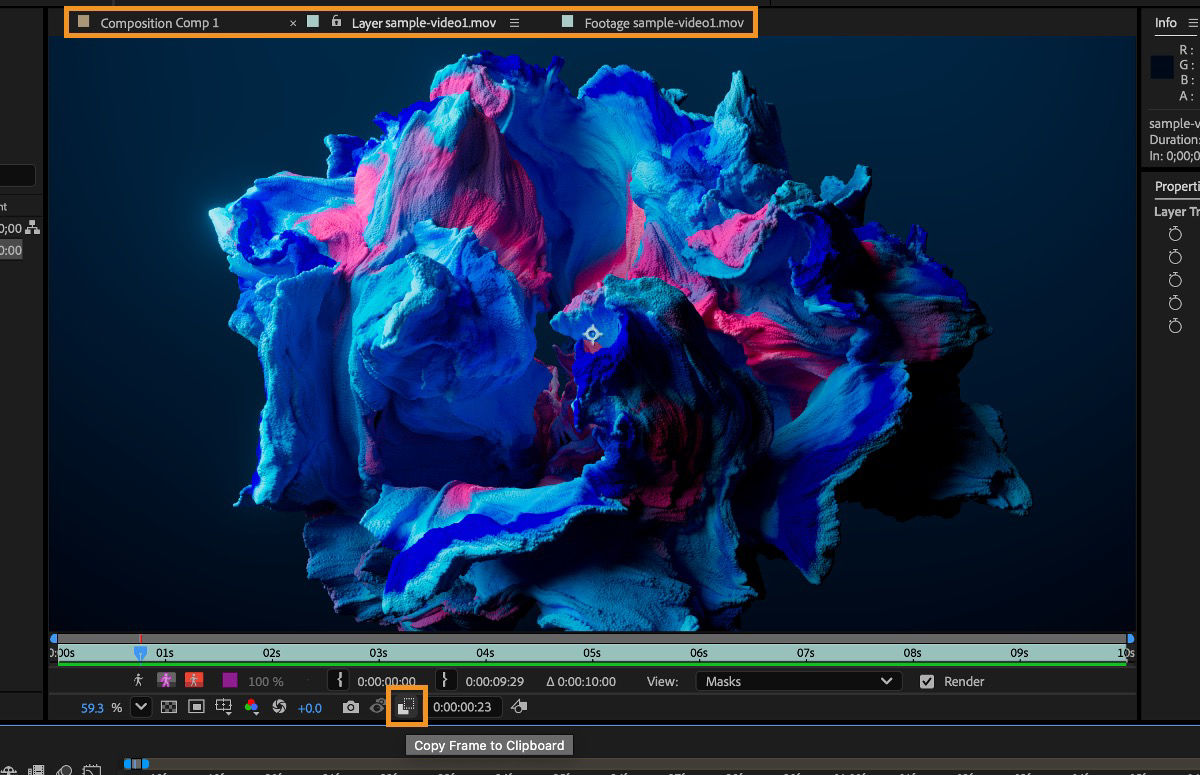Set In point with the left bracket button
This screenshot has height=775, width=1200.
pyautogui.click(x=339, y=681)
